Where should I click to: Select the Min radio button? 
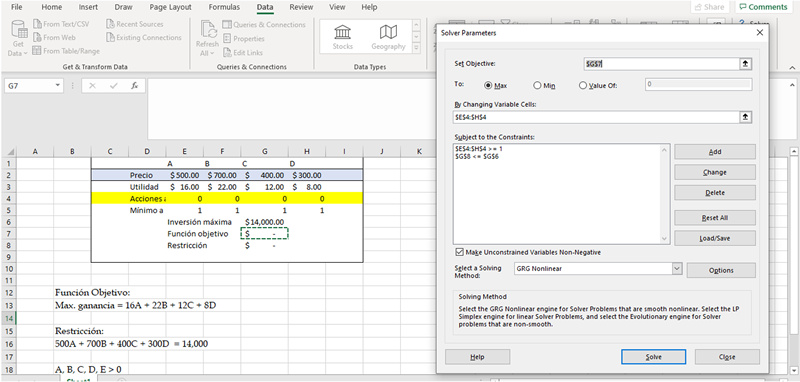pyautogui.click(x=537, y=86)
